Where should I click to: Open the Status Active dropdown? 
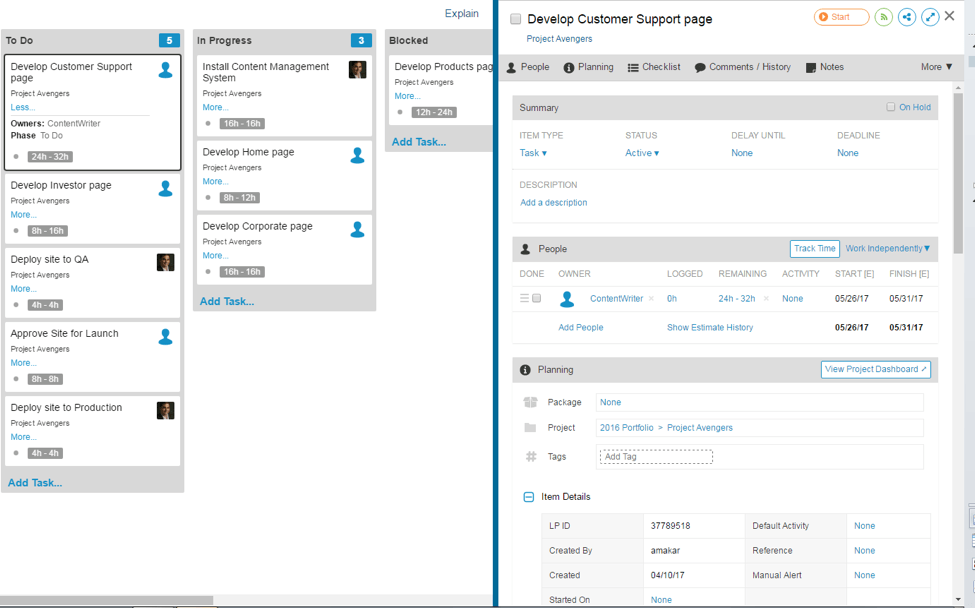pos(642,153)
